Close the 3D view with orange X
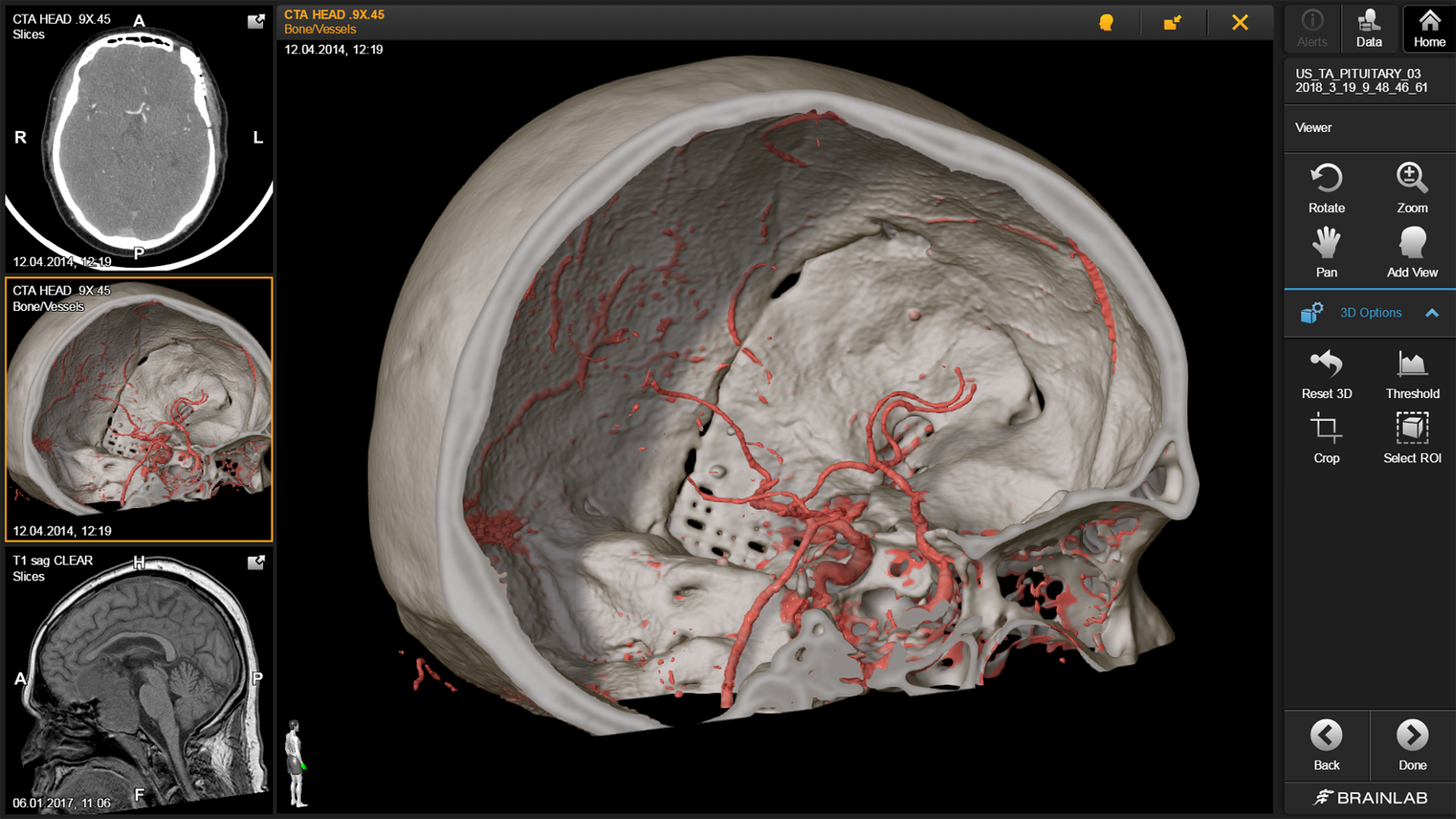 coord(1240,22)
